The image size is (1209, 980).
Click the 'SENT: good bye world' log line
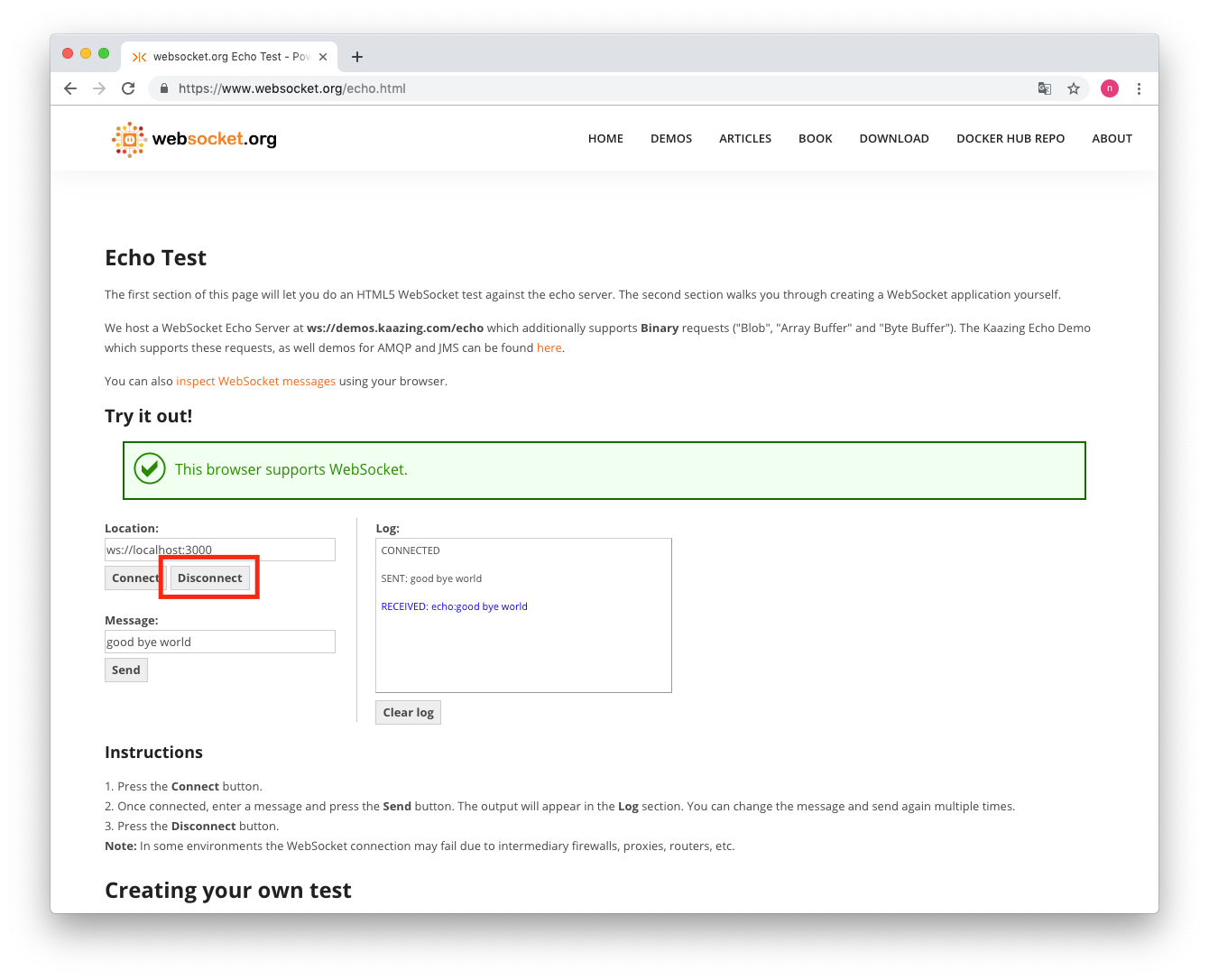431,578
